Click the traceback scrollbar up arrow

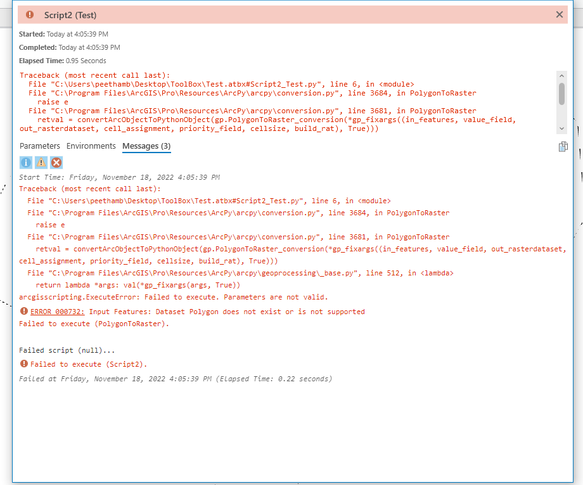(x=561, y=76)
